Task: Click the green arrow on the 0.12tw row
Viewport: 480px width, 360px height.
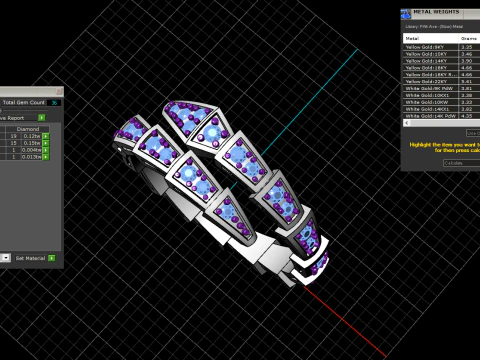Action: [x=46, y=136]
